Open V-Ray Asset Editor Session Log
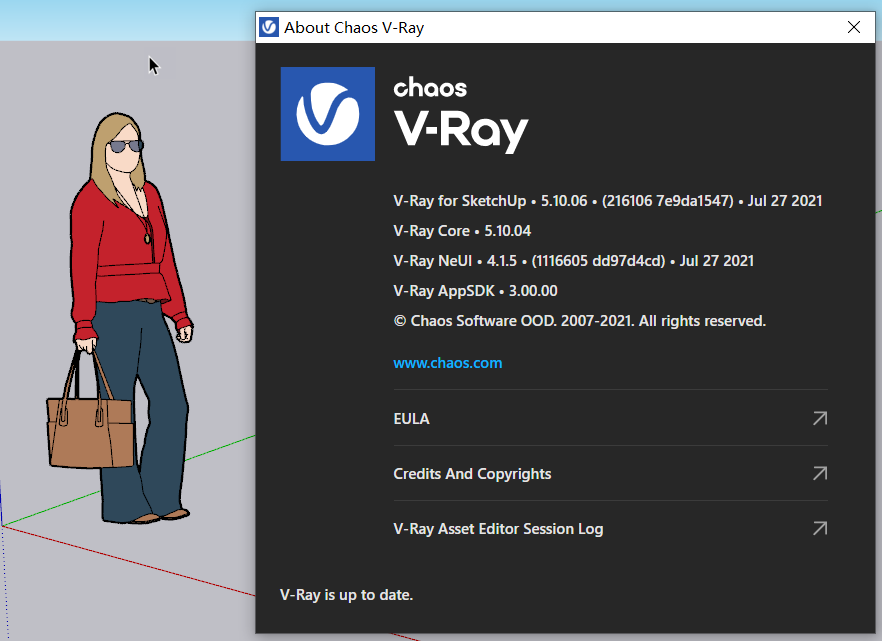The width and height of the screenshot is (882, 641). (x=610, y=529)
